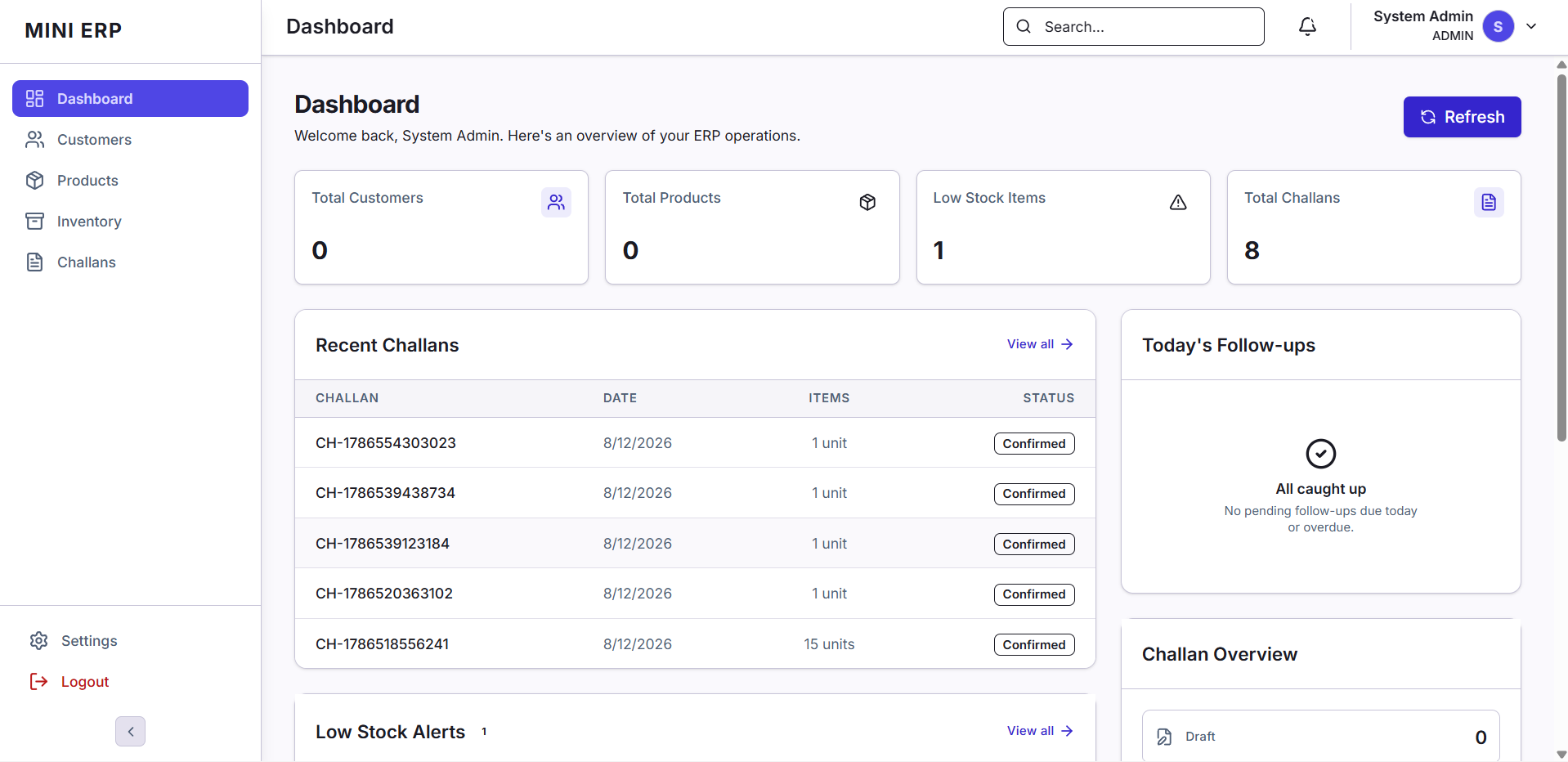View all recent challans link
1568x762 pixels.
[1040, 344]
